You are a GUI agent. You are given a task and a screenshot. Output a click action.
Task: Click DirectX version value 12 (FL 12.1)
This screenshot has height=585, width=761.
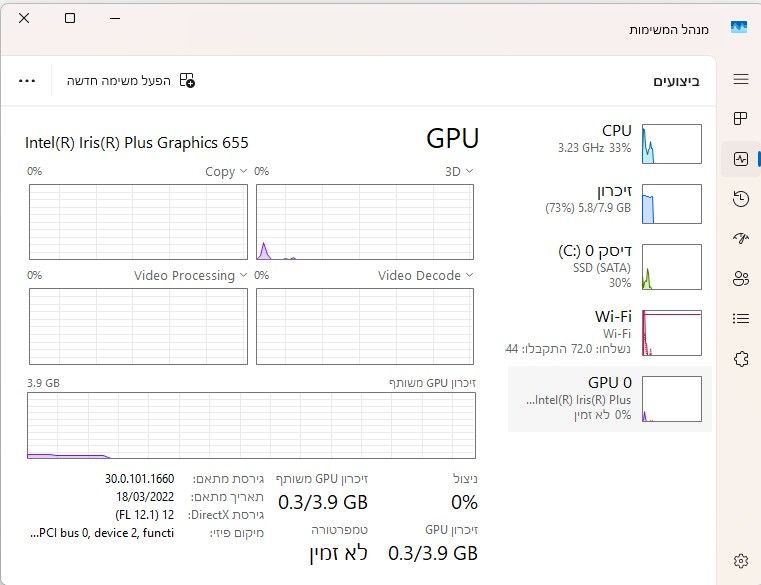(144, 515)
